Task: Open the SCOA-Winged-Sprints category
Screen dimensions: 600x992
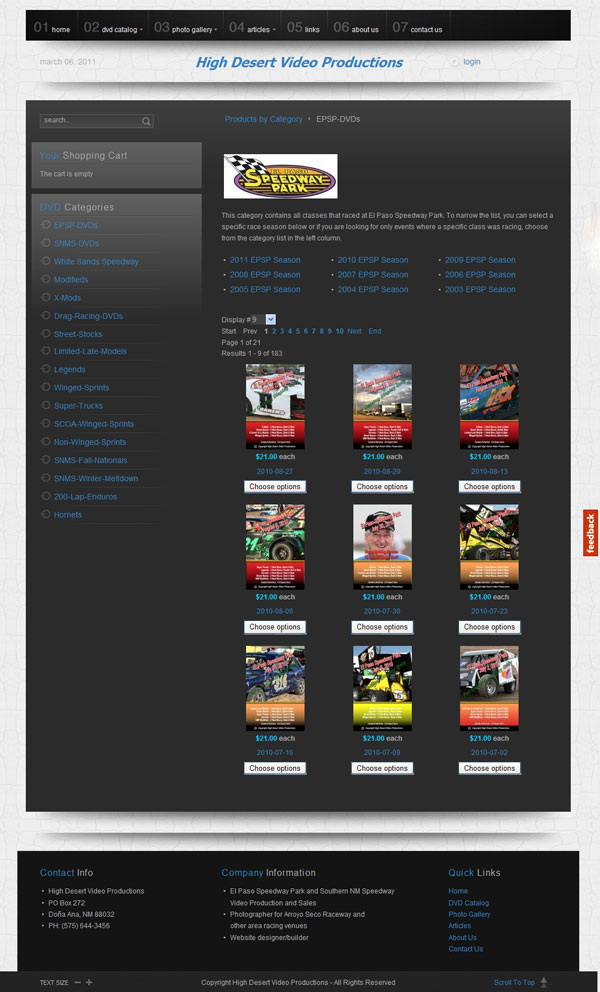Action: (x=94, y=424)
